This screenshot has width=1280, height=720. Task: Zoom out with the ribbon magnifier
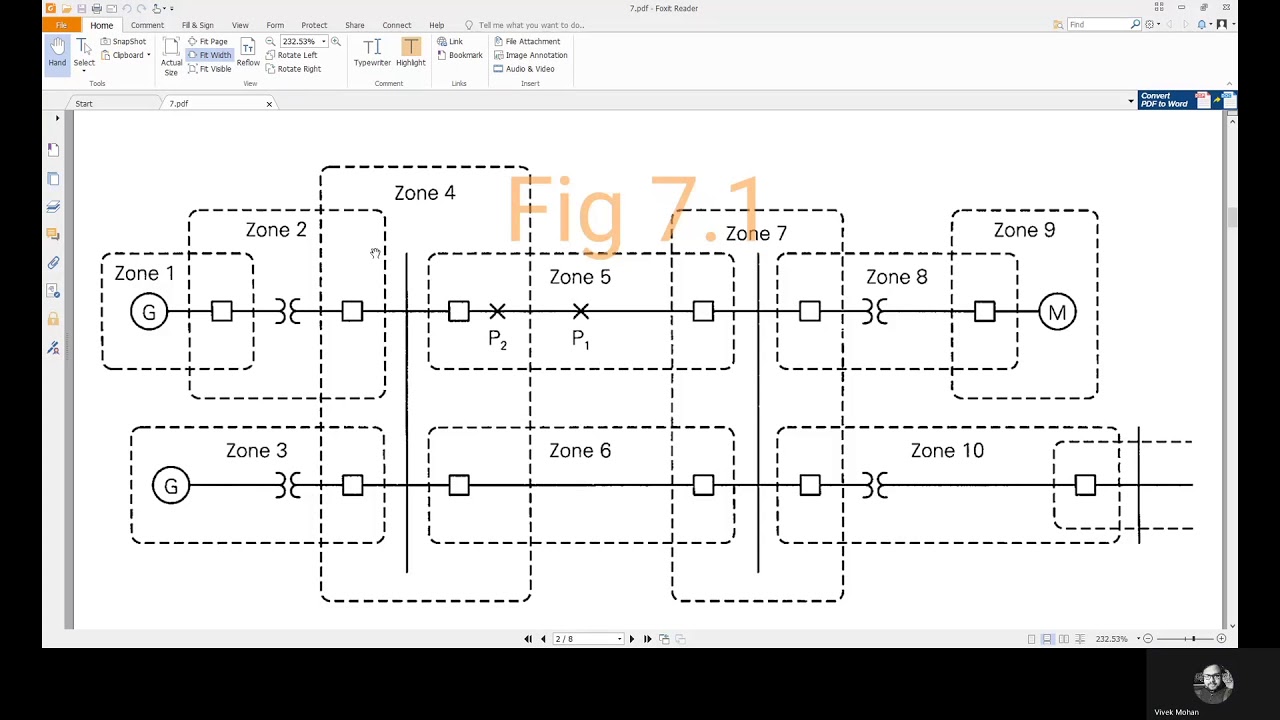pos(270,42)
